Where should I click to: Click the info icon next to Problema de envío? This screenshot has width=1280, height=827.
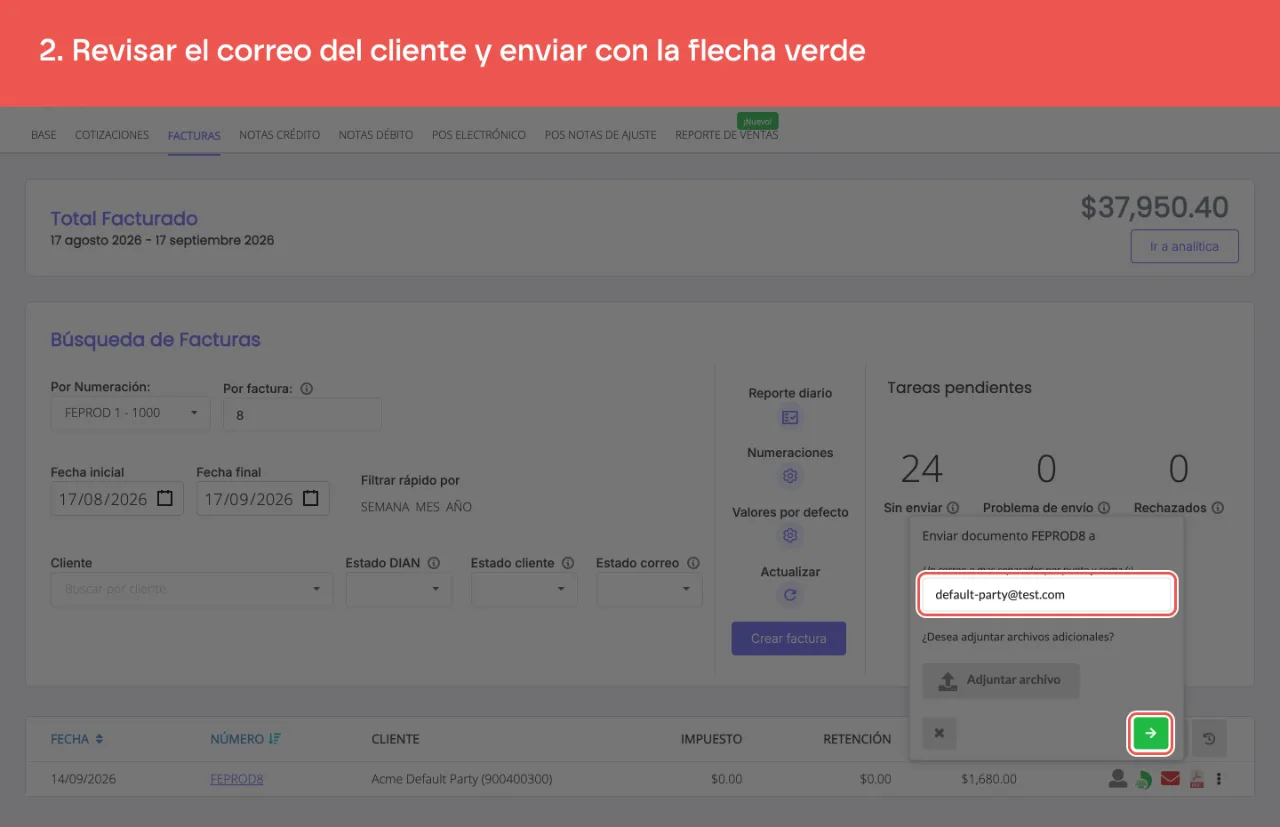pos(1104,508)
